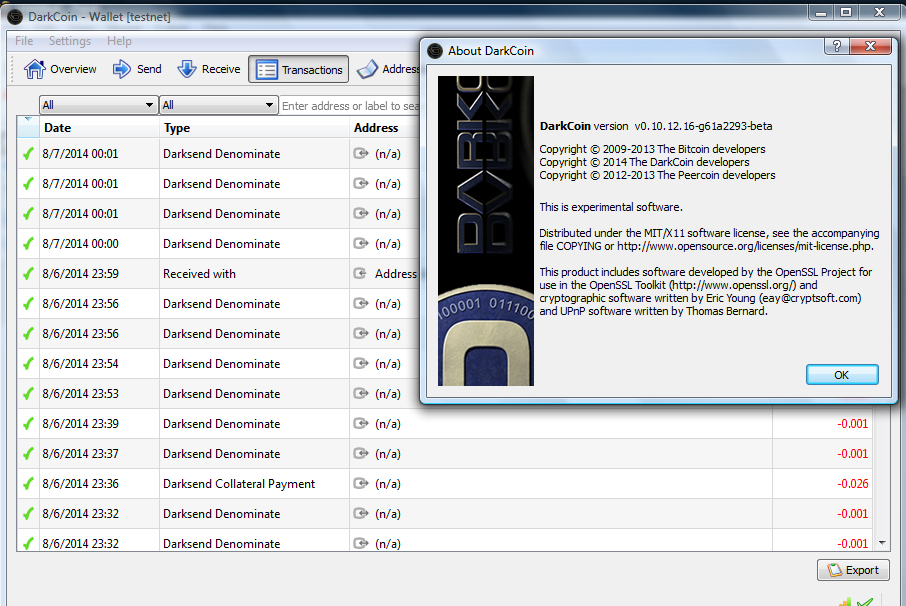Click confirmed checkmark for 8/6/2014 23:59 row
Viewport: 906px width, 606px height.
click(x=28, y=274)
